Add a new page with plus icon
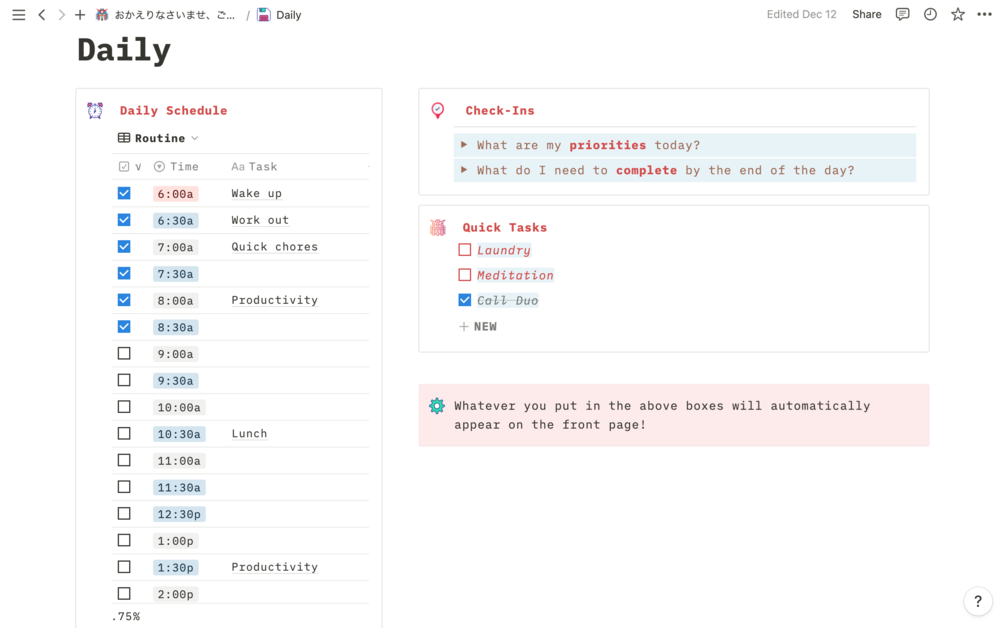The width and height of the screenshot is (1005, 628). 80,15
